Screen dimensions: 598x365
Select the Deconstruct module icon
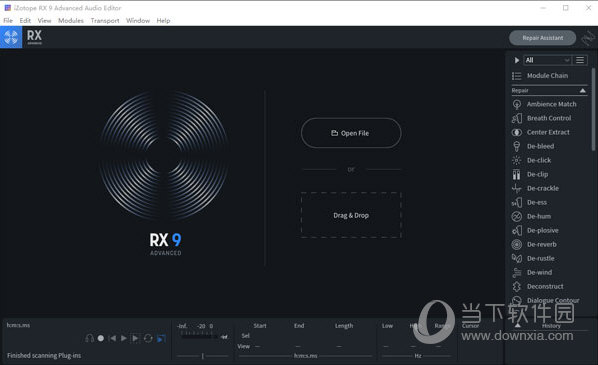click(517, 286)
